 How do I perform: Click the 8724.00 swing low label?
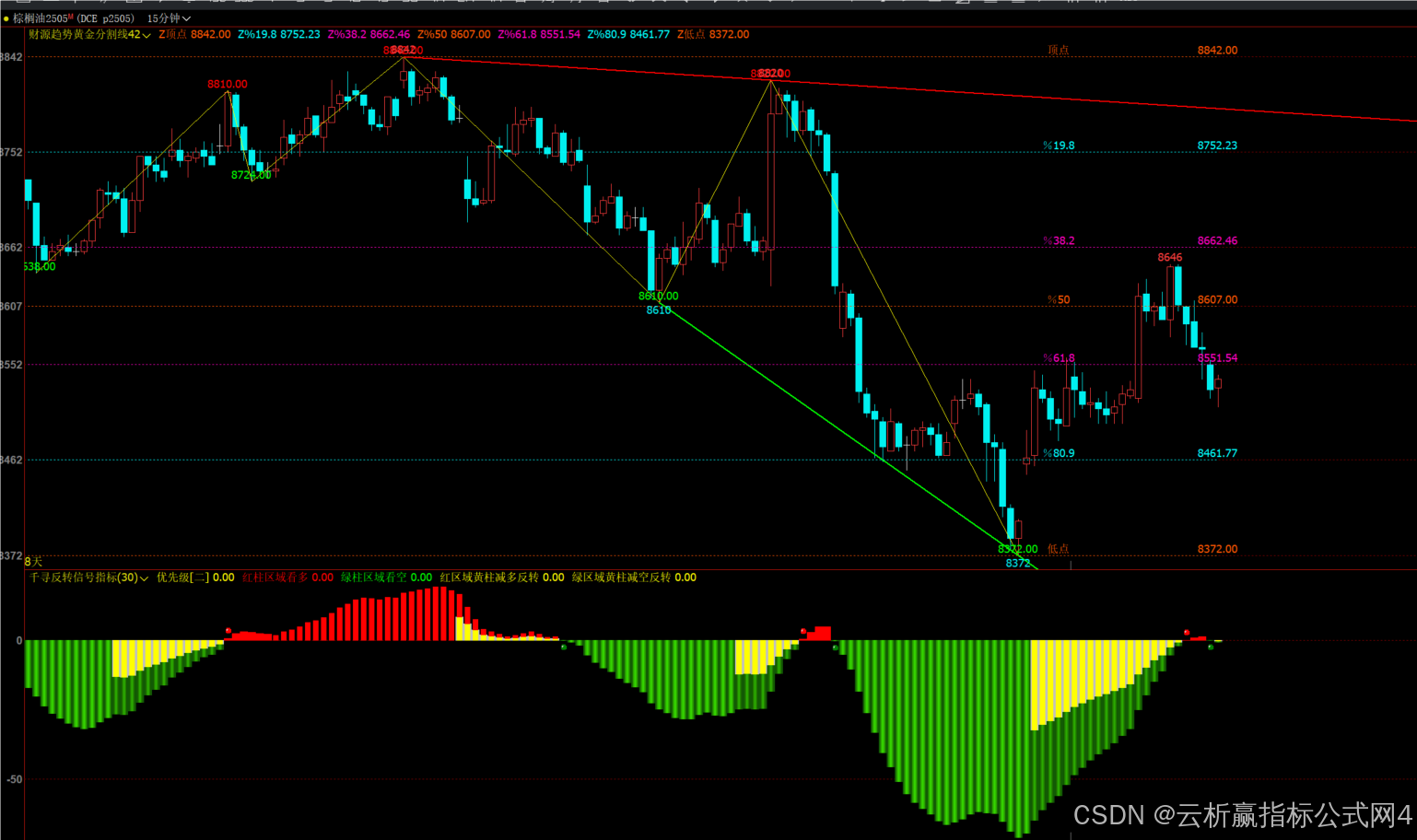pyautogui.click(x=251, y=175)
